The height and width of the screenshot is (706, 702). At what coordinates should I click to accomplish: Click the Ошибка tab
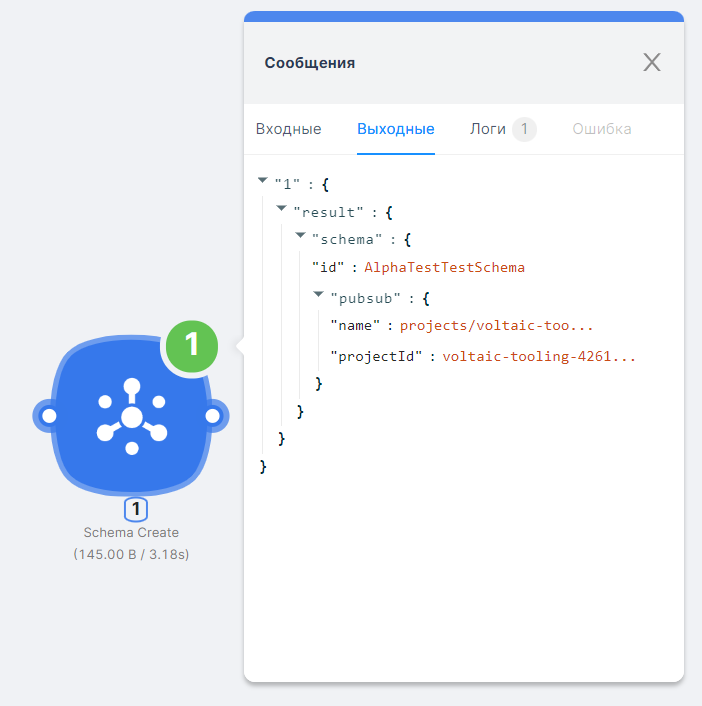click(601, 129)
